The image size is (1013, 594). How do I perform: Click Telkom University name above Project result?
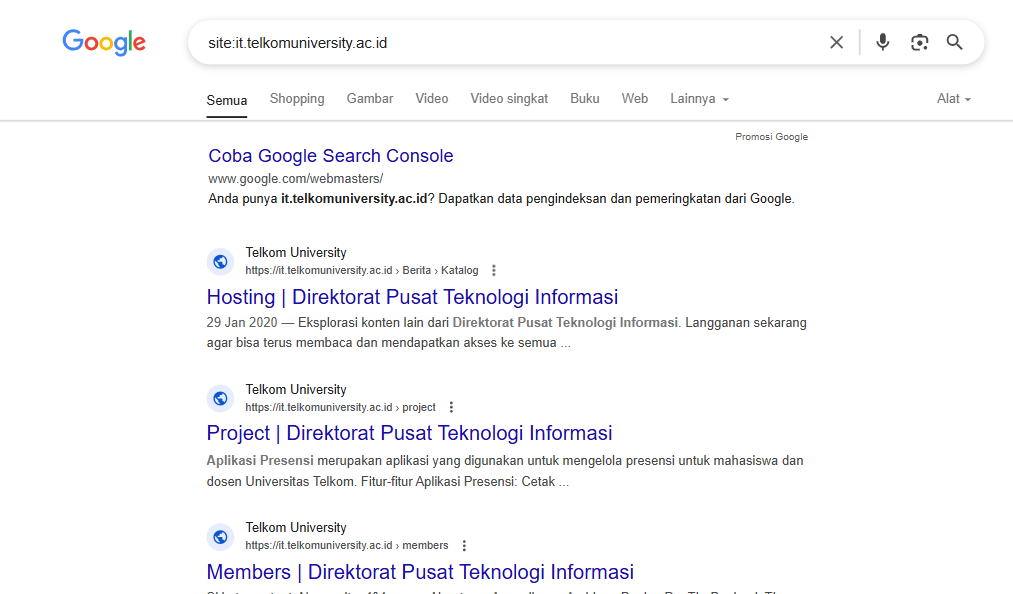pyautogui.click(x=296, y=390)
